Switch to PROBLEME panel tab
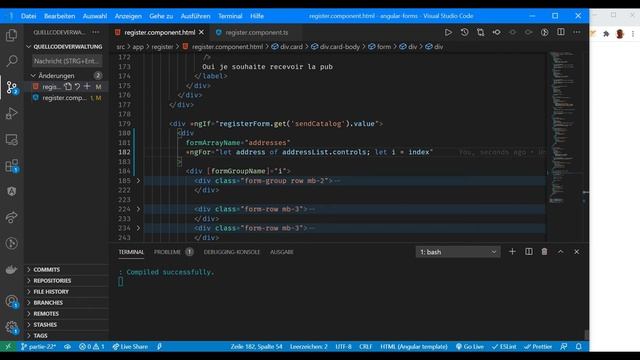 pos(167,252)
